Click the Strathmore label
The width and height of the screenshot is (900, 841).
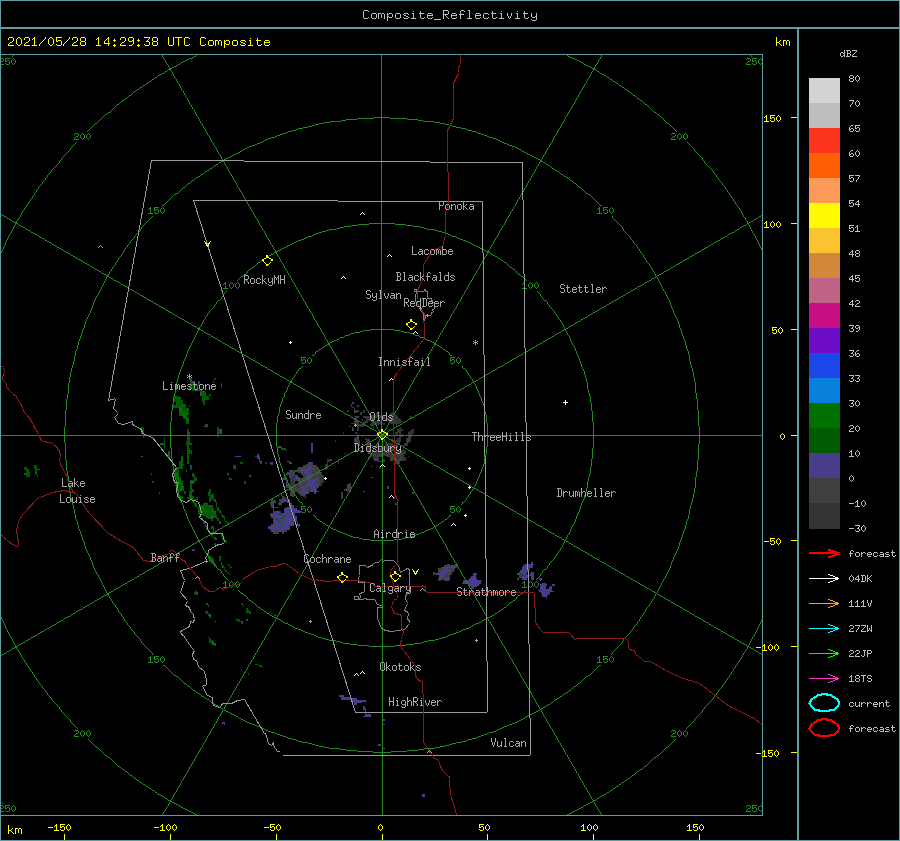[x=487, y=592]
